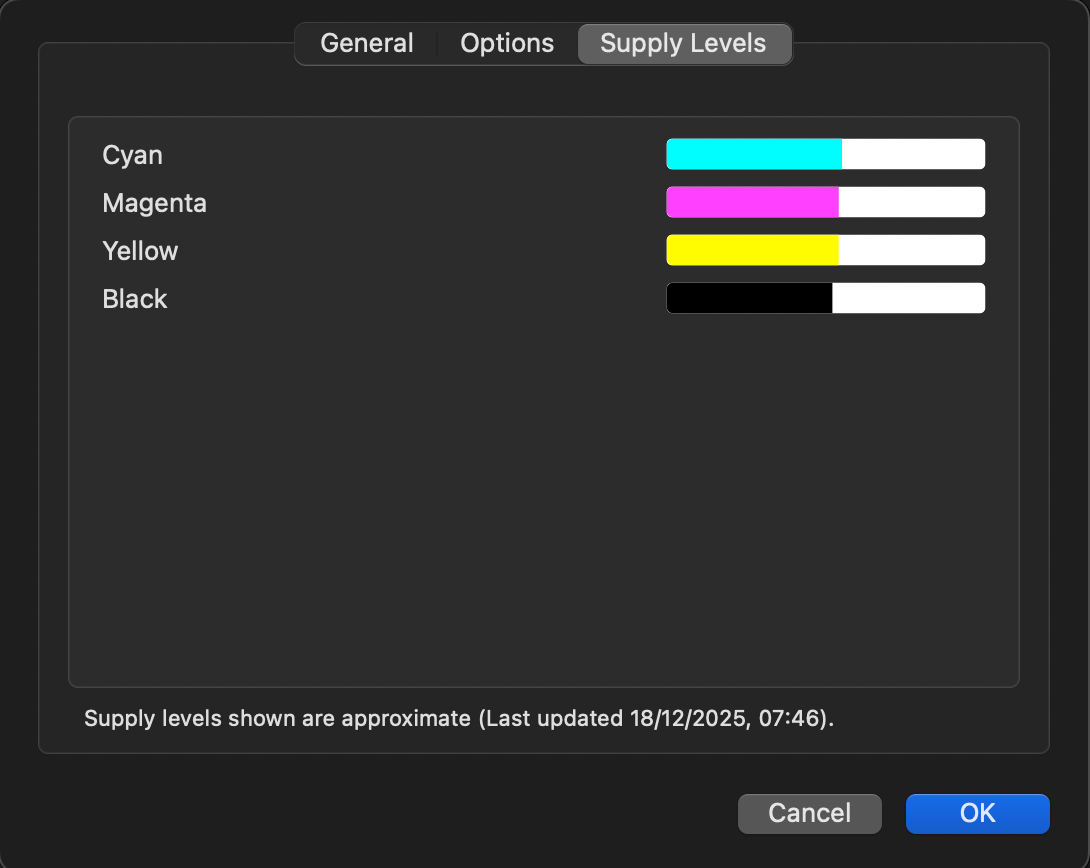
Task: Click the white empty part of the Black bar
Action: 908,298
